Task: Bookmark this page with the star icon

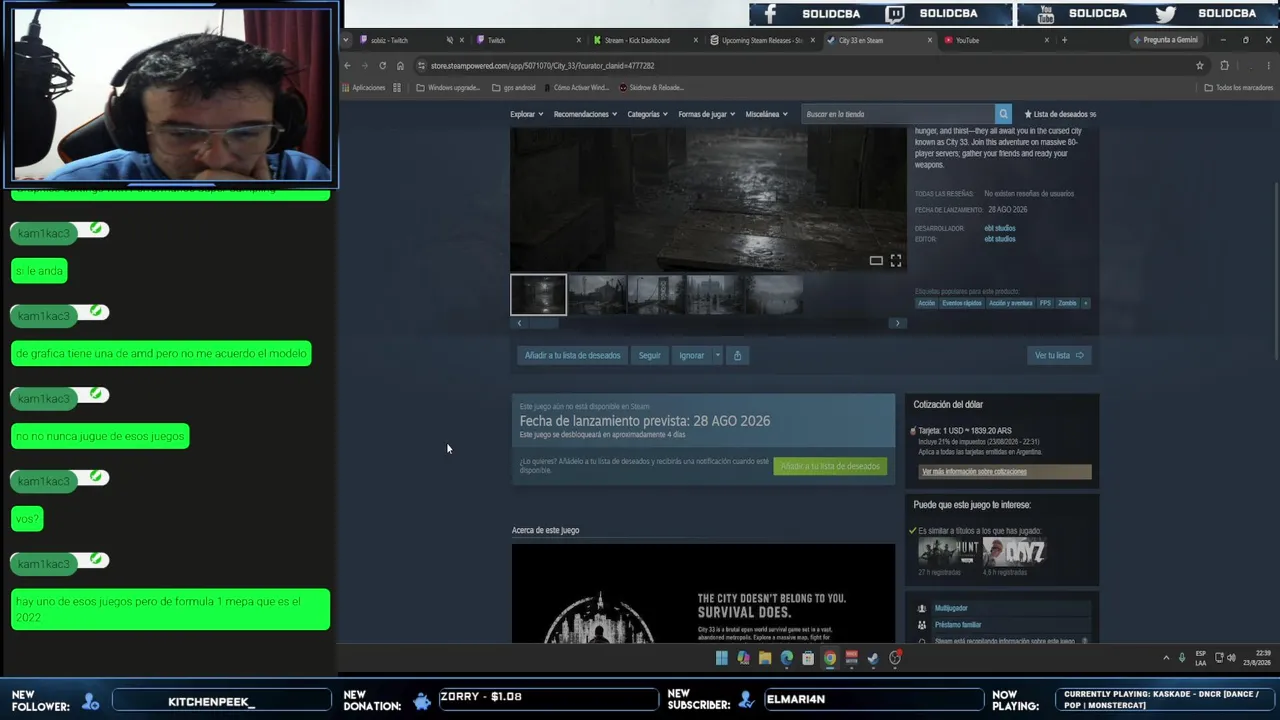Action: [1199, 66]
